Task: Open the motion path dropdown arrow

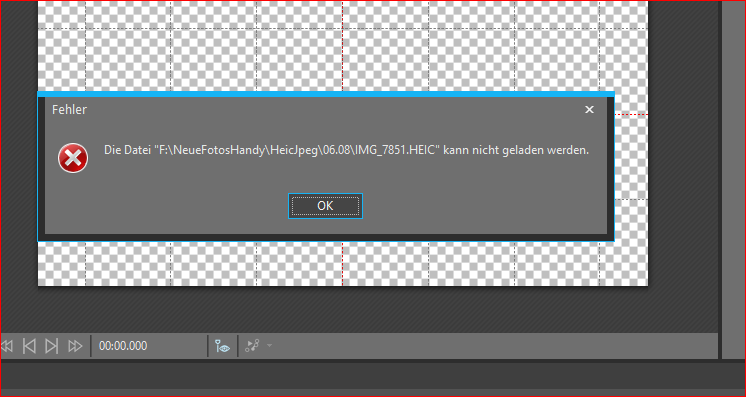Action: pos(270,346)
